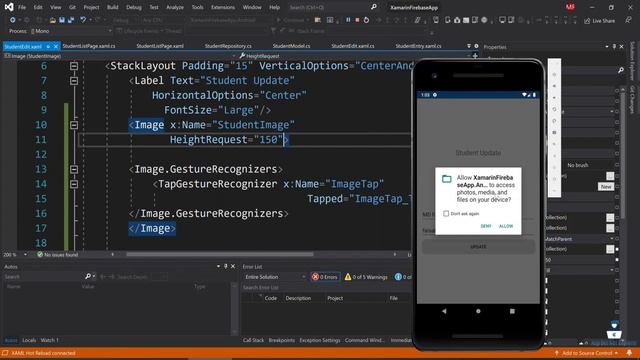Click the search magnifier in title bar
This screenshot has width=640, height=360.
click(x=373, y=7)
